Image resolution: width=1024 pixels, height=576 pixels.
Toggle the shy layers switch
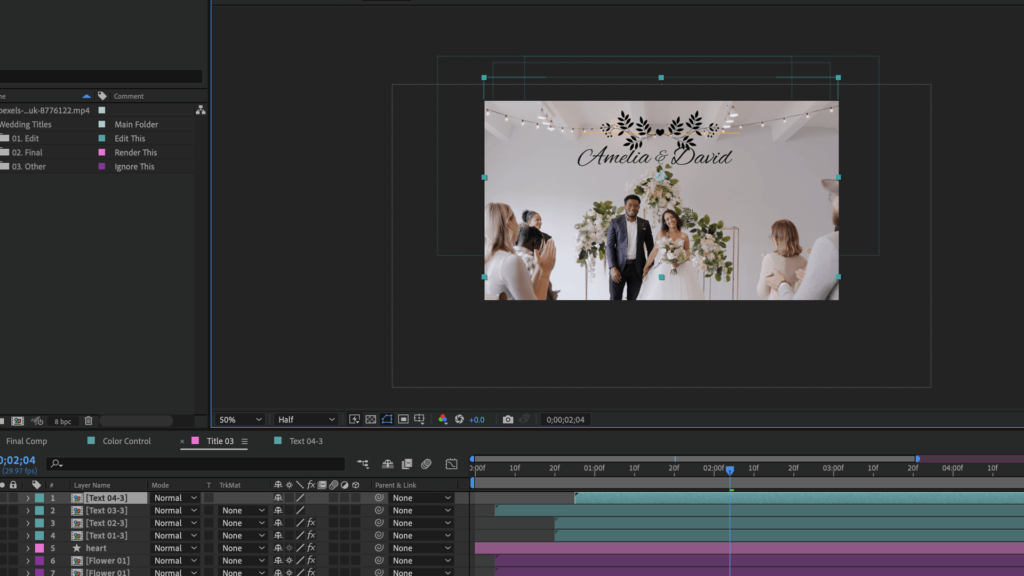tap(388, 465)
